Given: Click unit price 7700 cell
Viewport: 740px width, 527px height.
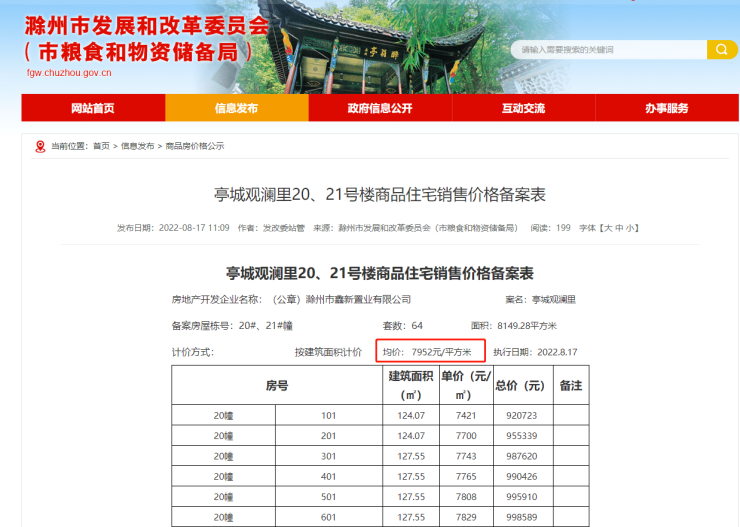Looking at the screenshot, I should point(466,436).
